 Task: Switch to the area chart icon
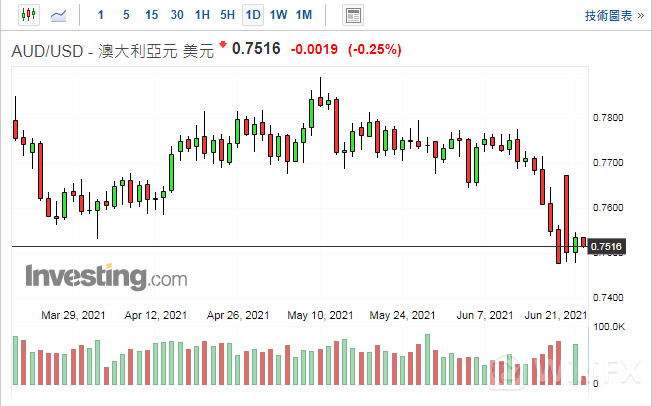[60, 15]
